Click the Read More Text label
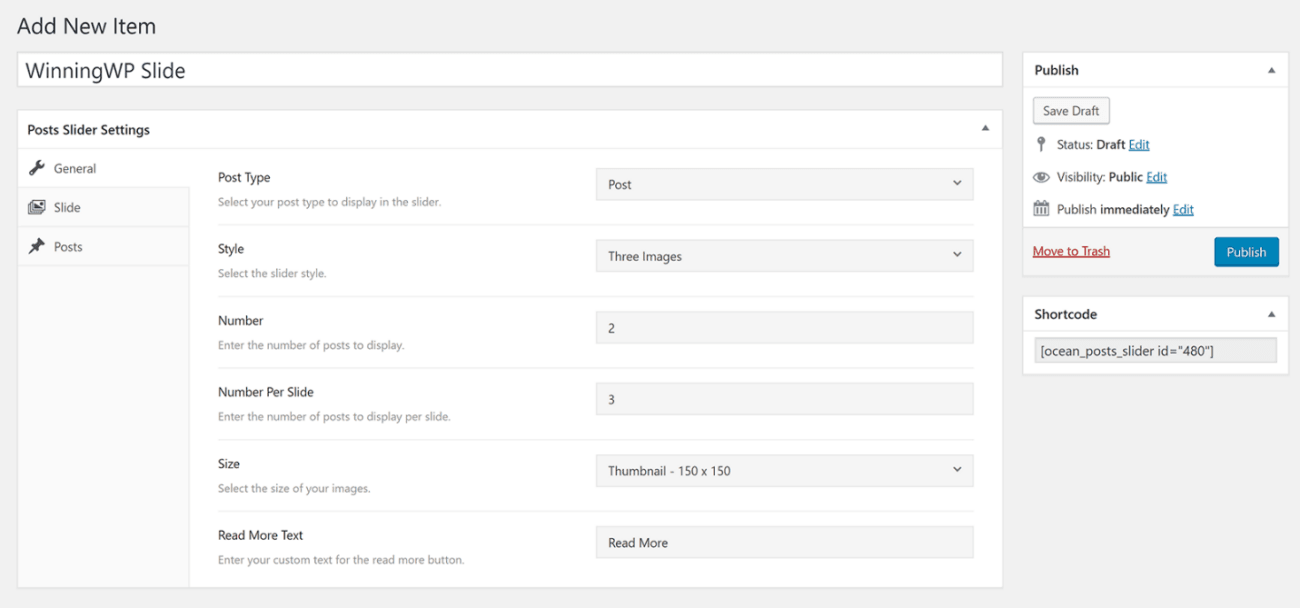 coord(261,535)
